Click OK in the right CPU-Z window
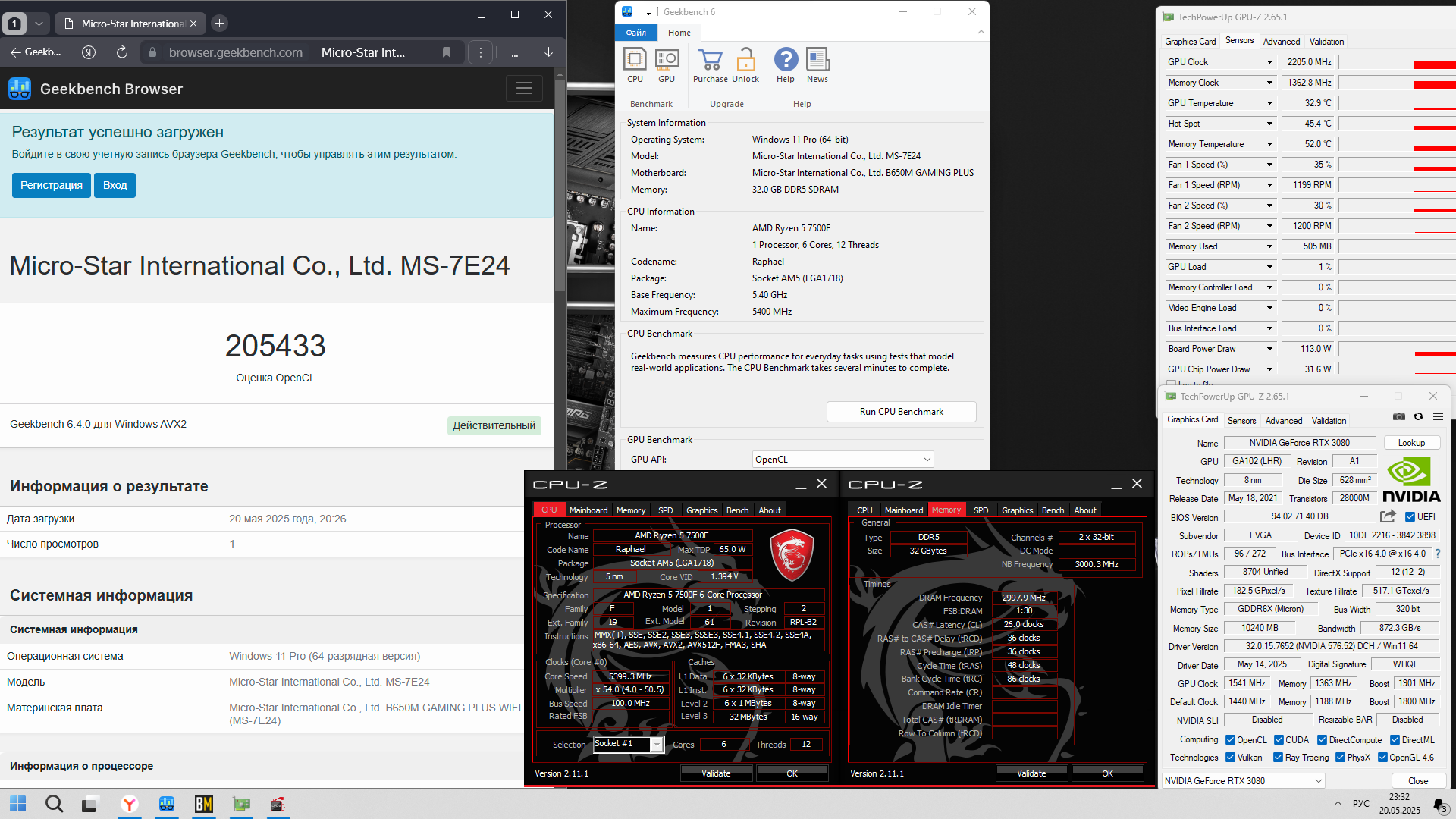 1107,773
